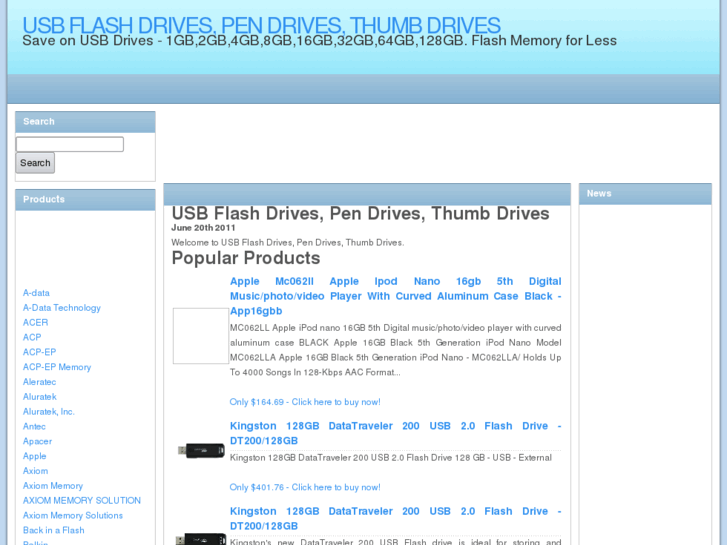This screenshot has height=545, width=727.
Task: Open Aleratec products page
Action: pyautogui.click(x=39, y=382)
